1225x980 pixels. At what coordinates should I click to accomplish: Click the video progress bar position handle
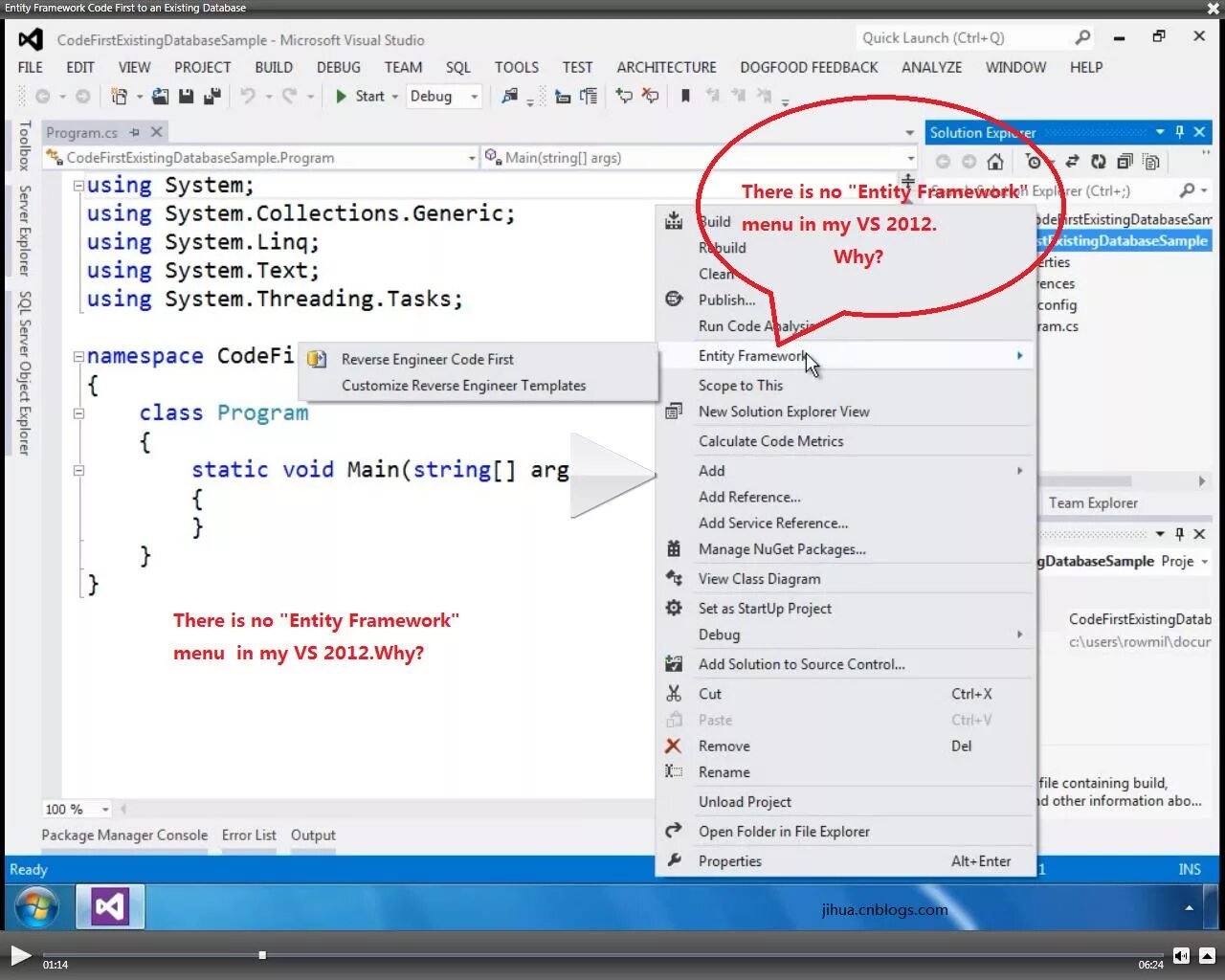[262, 954]
